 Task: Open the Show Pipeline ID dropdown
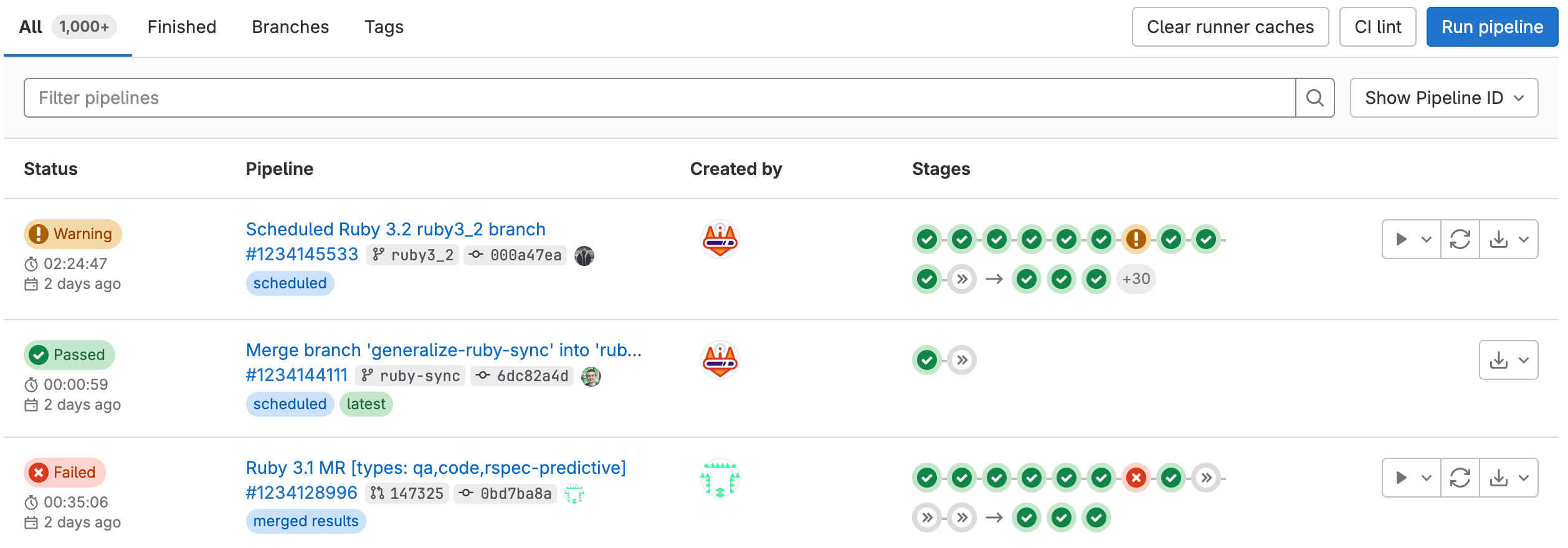tap(1443, 97)
